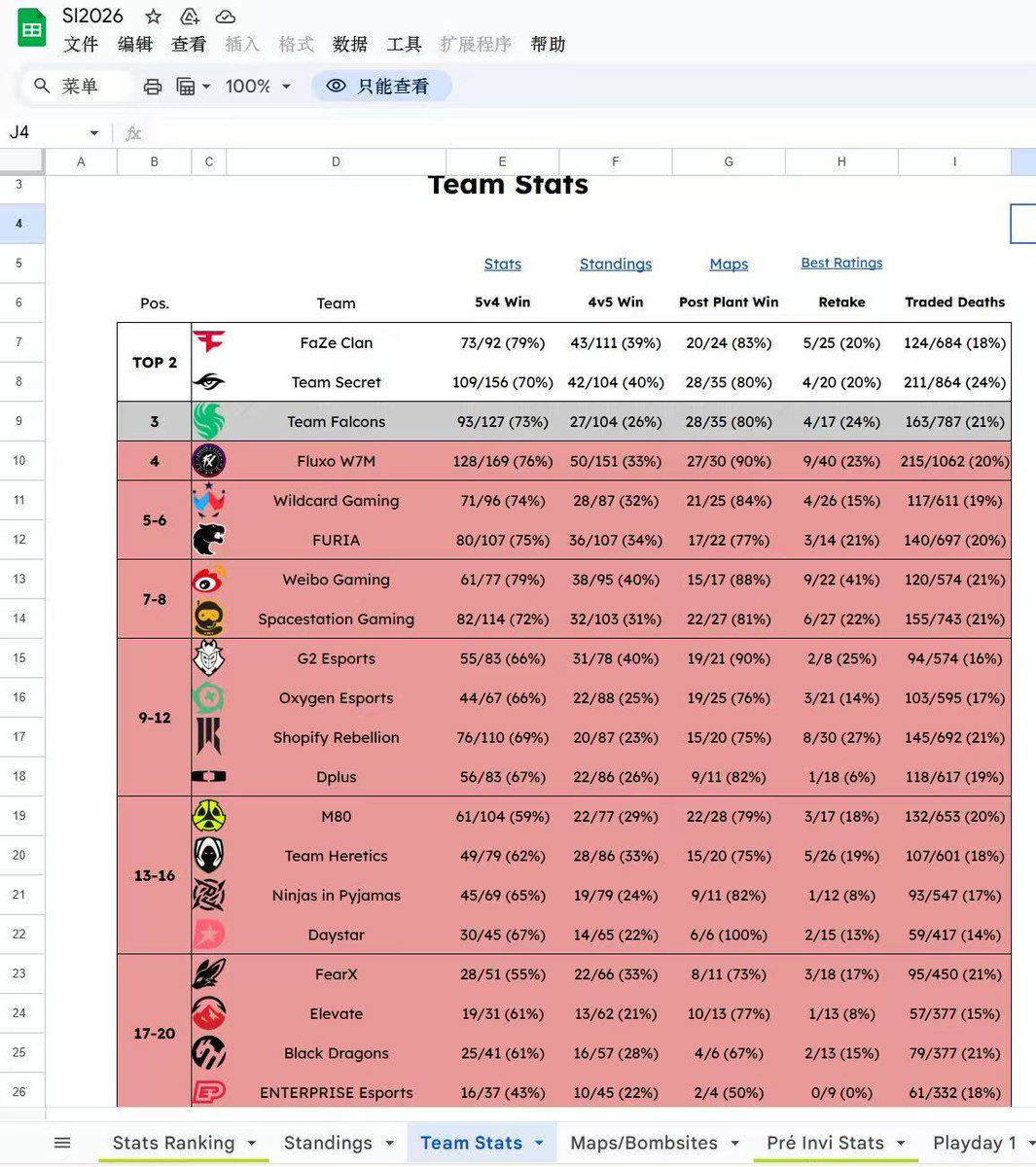
Task: Open the filter views icon
Action: point(186,87)
